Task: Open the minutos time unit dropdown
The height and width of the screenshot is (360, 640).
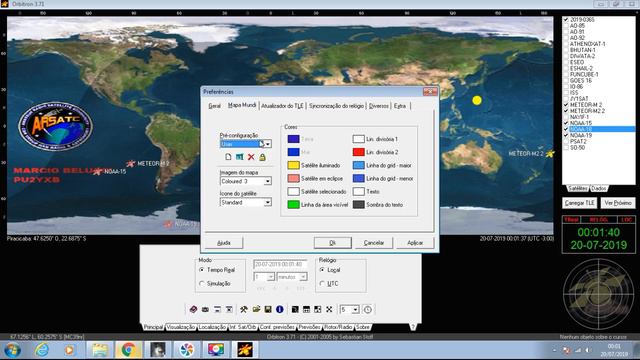Action: 303,277
